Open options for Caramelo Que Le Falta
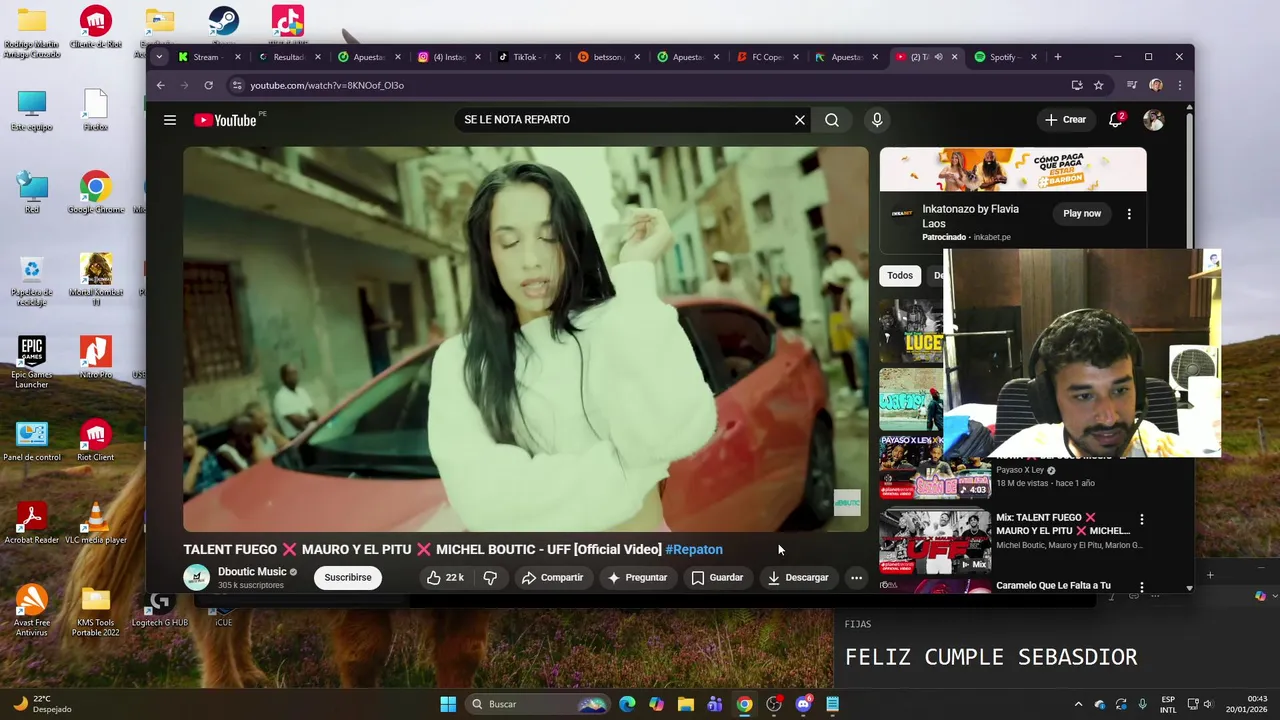 (x=1141, y=586)
